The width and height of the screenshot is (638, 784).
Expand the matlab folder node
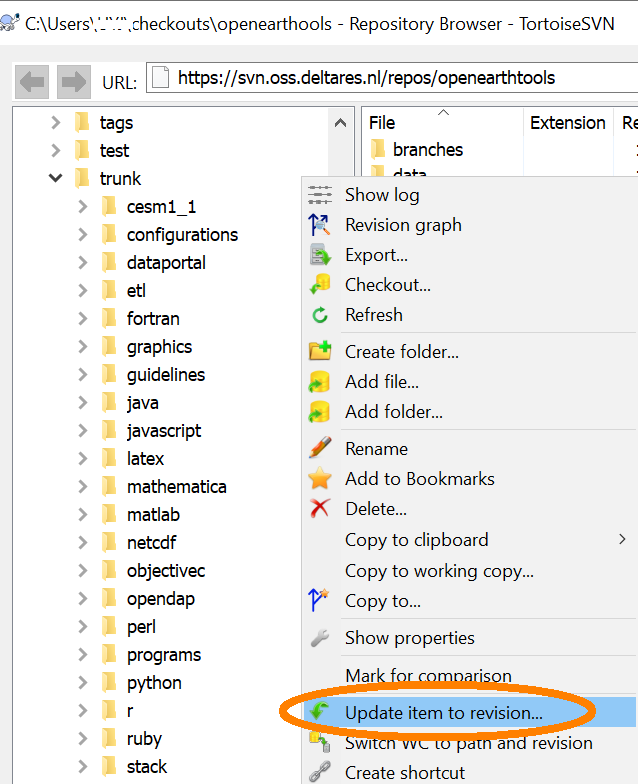(x=82, y=514)
